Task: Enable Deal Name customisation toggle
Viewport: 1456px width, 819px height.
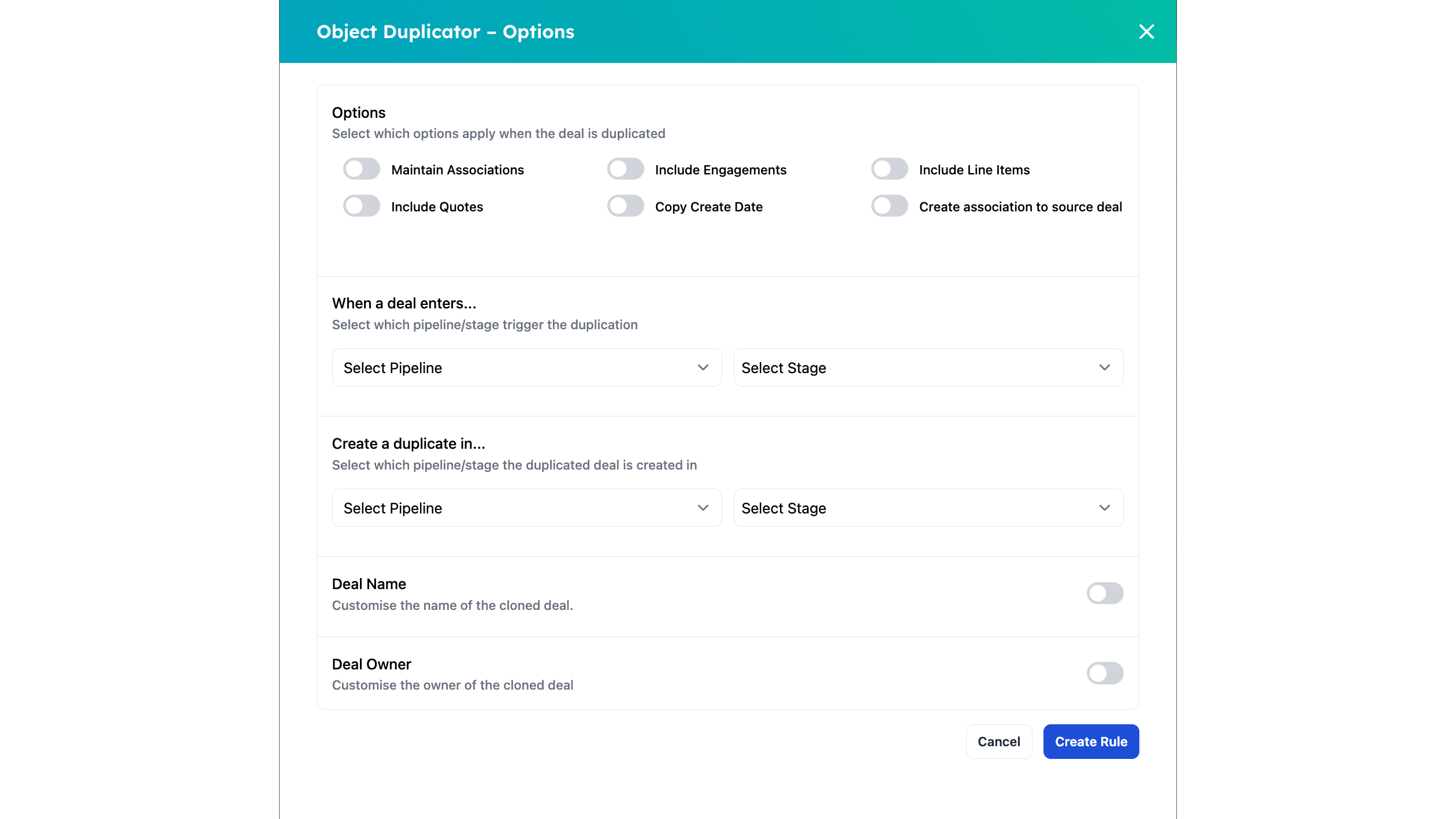Action: 1104,593
